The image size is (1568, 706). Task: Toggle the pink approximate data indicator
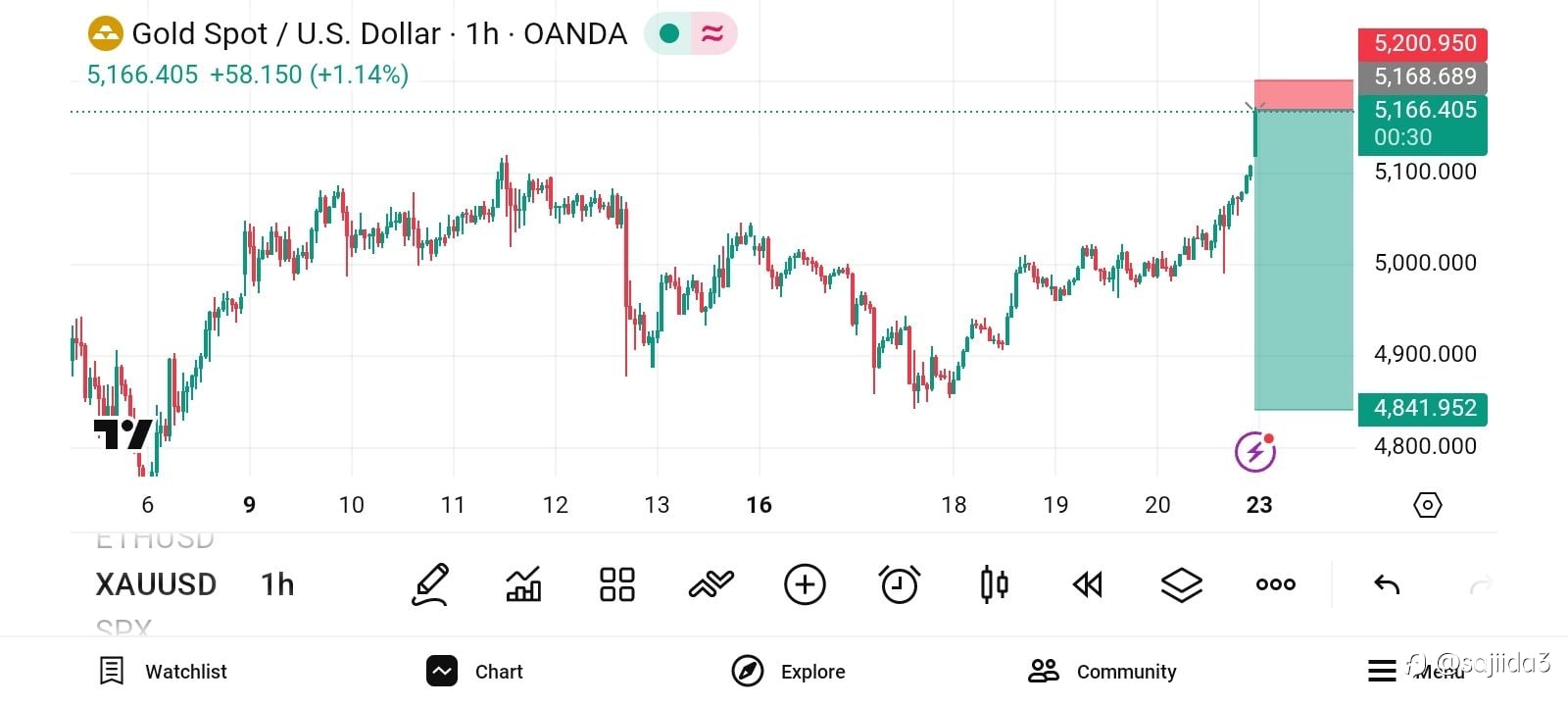pos(712,34)
